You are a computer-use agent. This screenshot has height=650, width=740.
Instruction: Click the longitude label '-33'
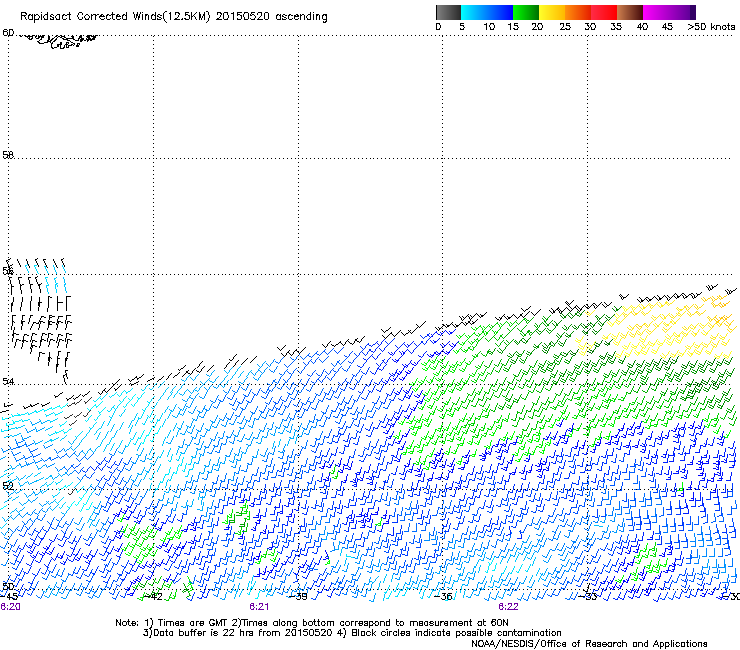[588, 597]
